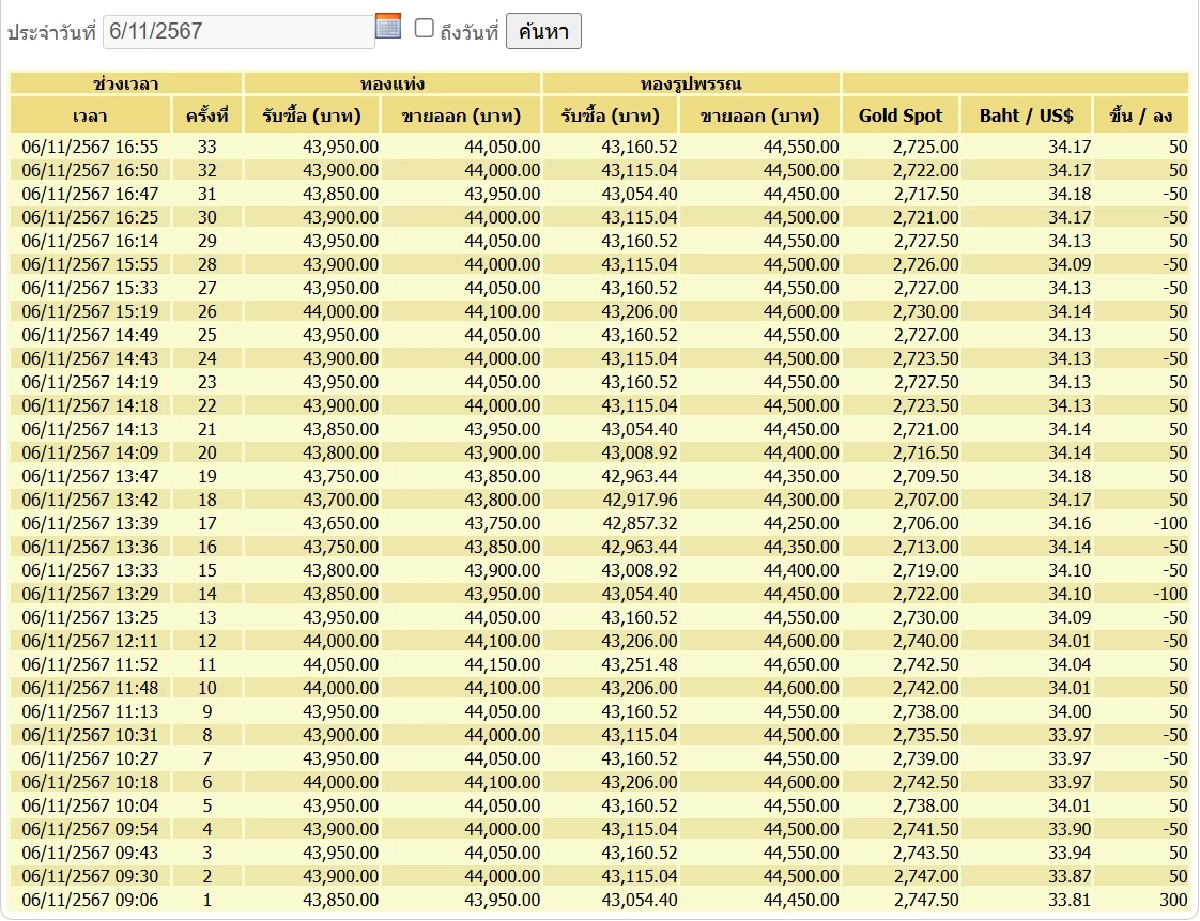1200x921 pixels.
Task: Click the ค้นหา search button
Action: [544, 31]
